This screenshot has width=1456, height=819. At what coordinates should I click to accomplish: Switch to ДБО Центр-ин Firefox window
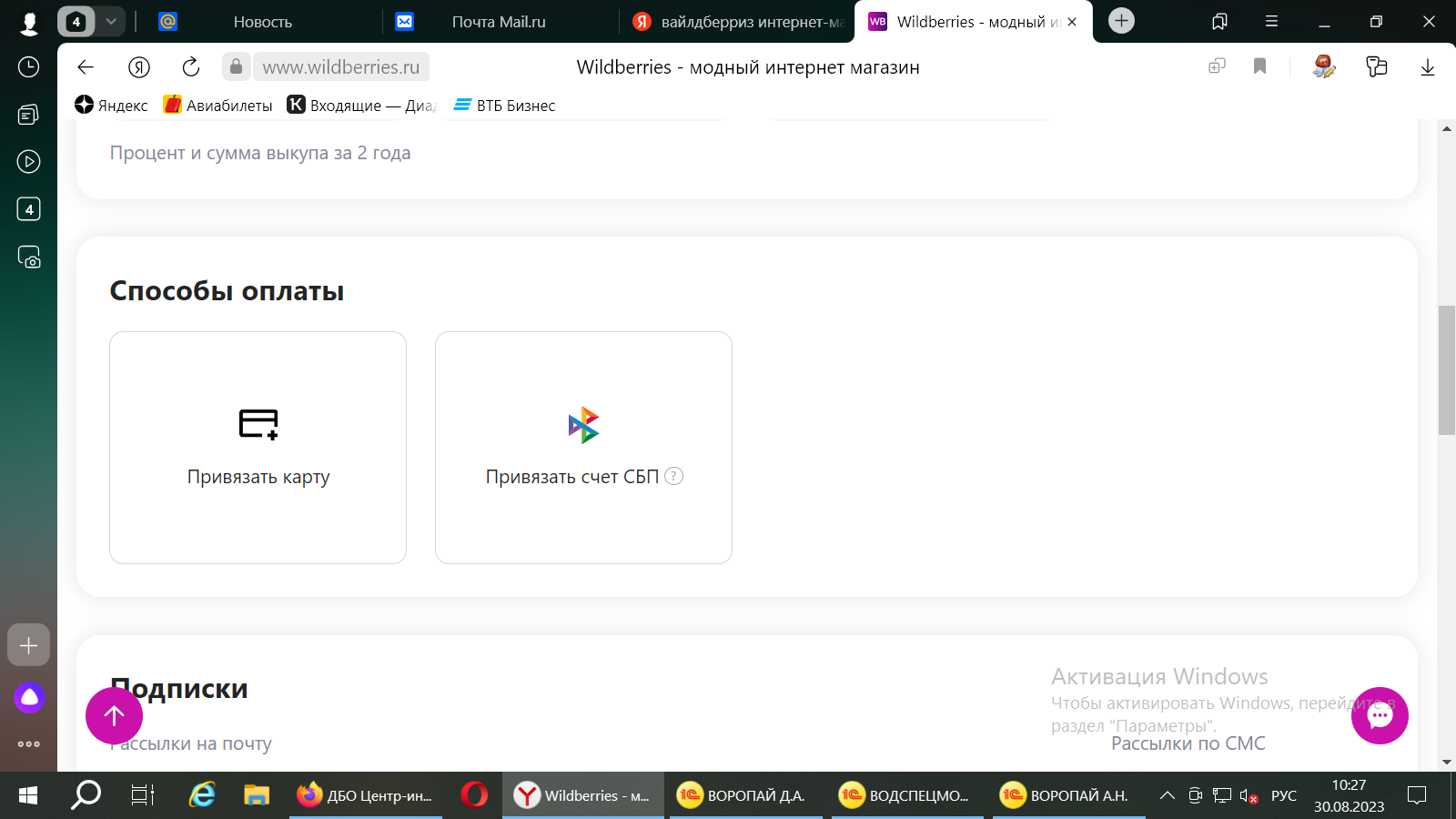pyautogui.click(x=366, y=795)
